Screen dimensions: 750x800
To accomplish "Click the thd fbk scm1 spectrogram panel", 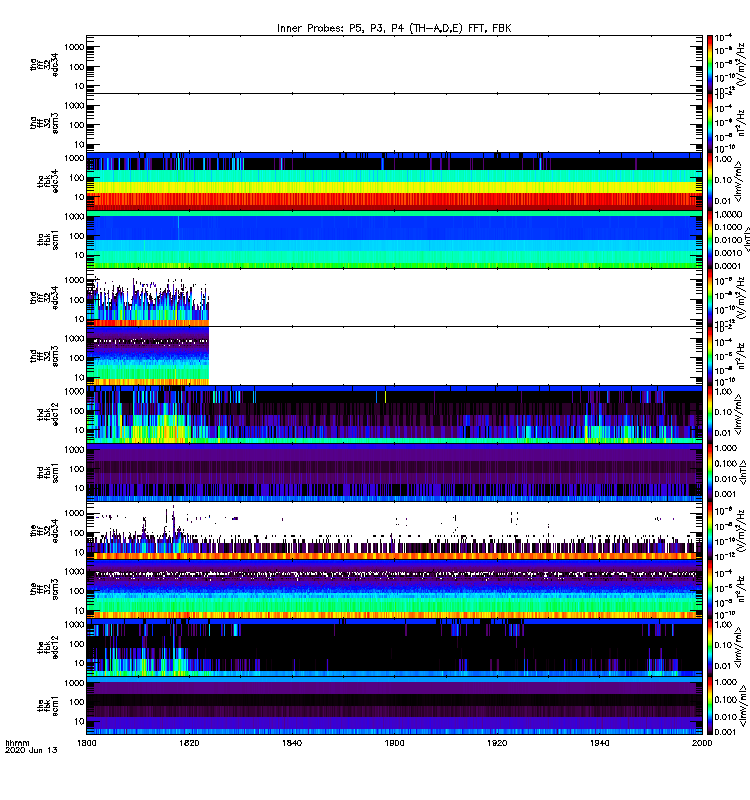I will click(x=394, y=472).
